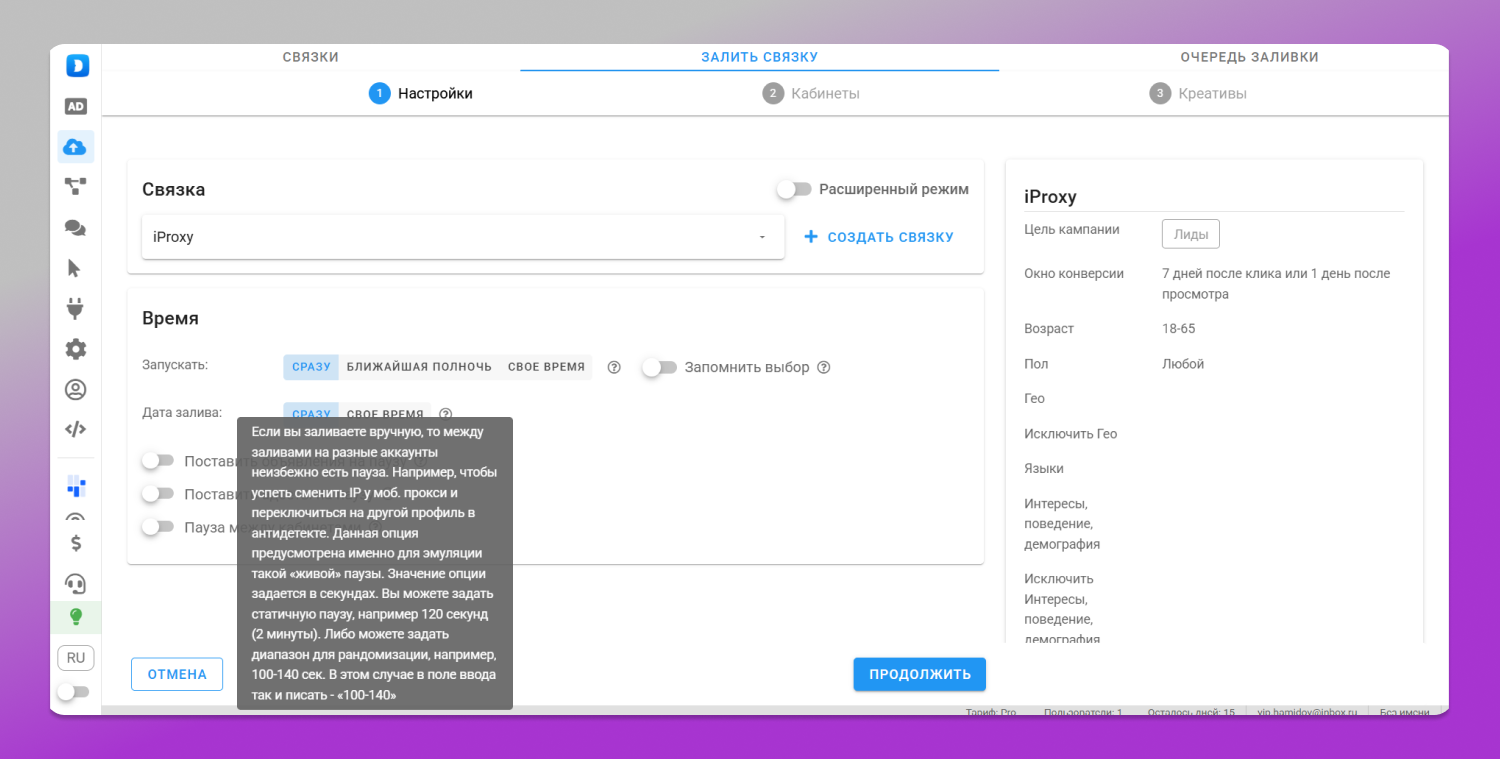
Task: Open the headset support icon
Action: [x=75, y=583]
